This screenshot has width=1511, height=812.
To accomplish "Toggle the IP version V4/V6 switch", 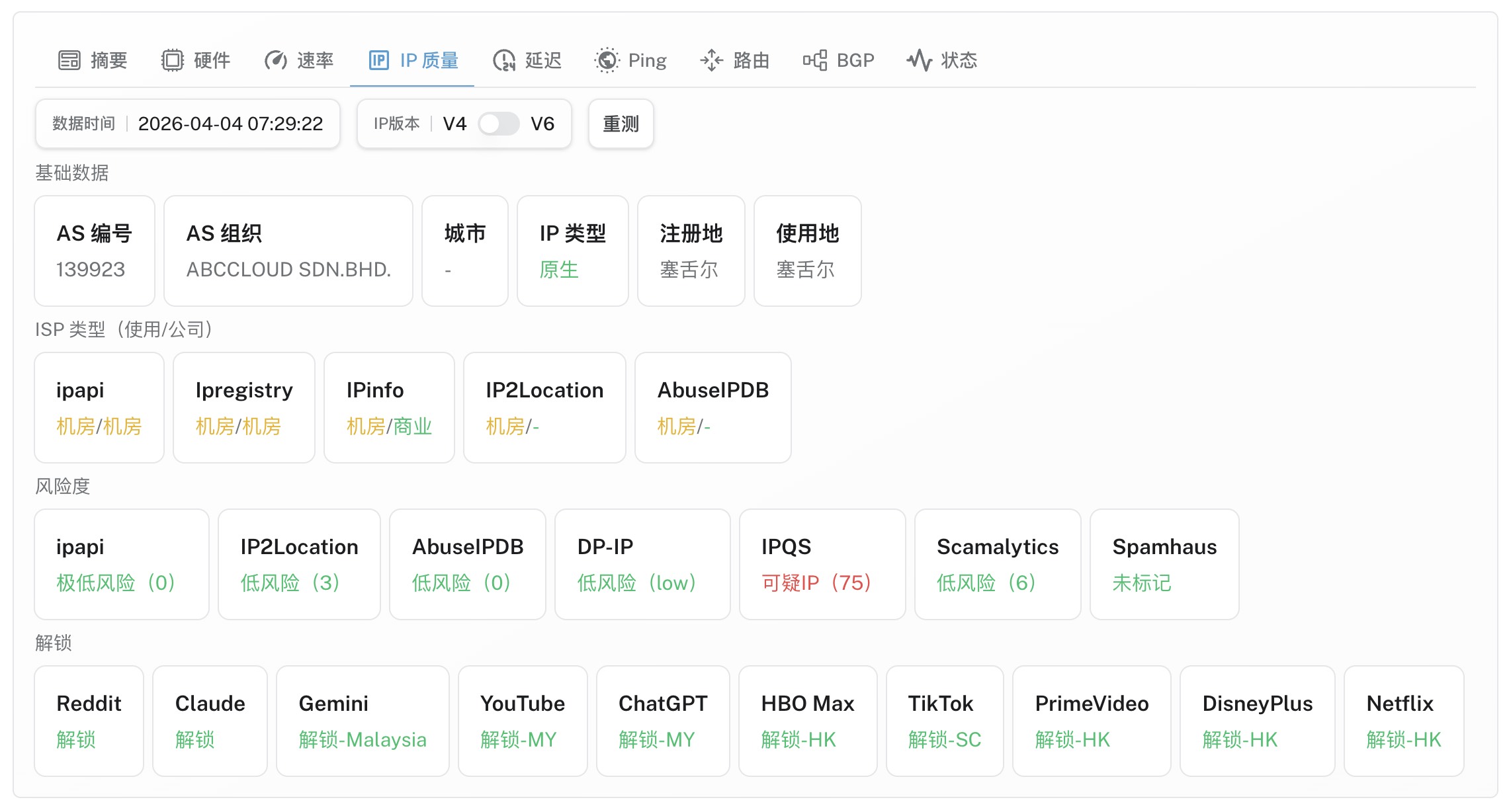I will point(499,124).
